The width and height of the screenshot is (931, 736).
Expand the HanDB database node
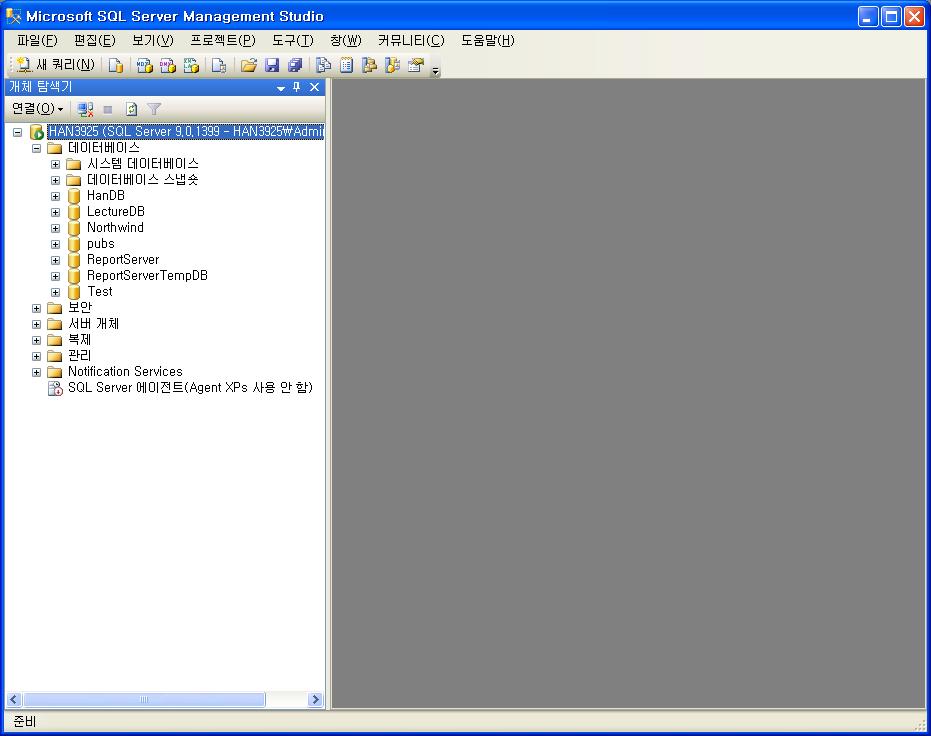[x=55, y=196]
